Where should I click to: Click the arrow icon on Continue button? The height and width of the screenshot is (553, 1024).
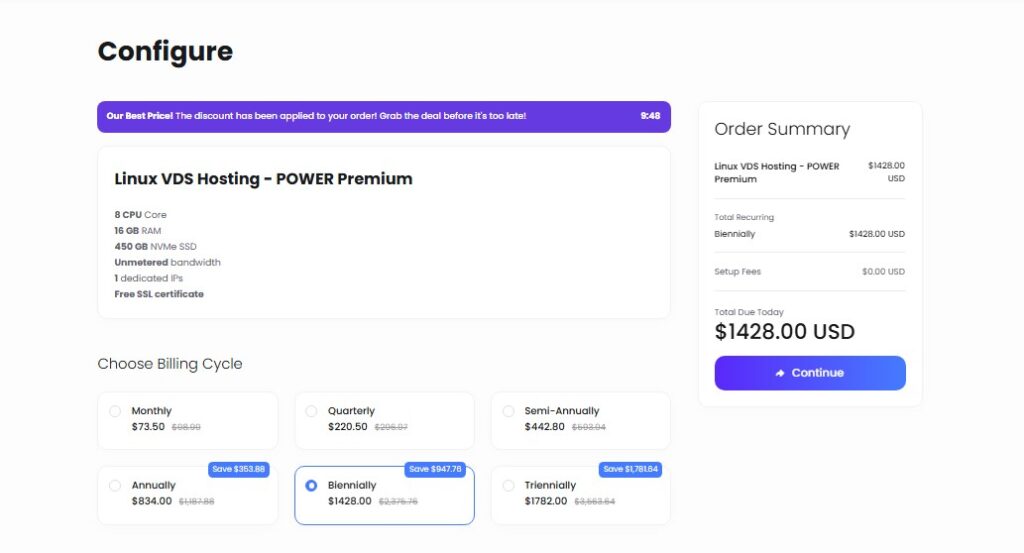[780, 373]
